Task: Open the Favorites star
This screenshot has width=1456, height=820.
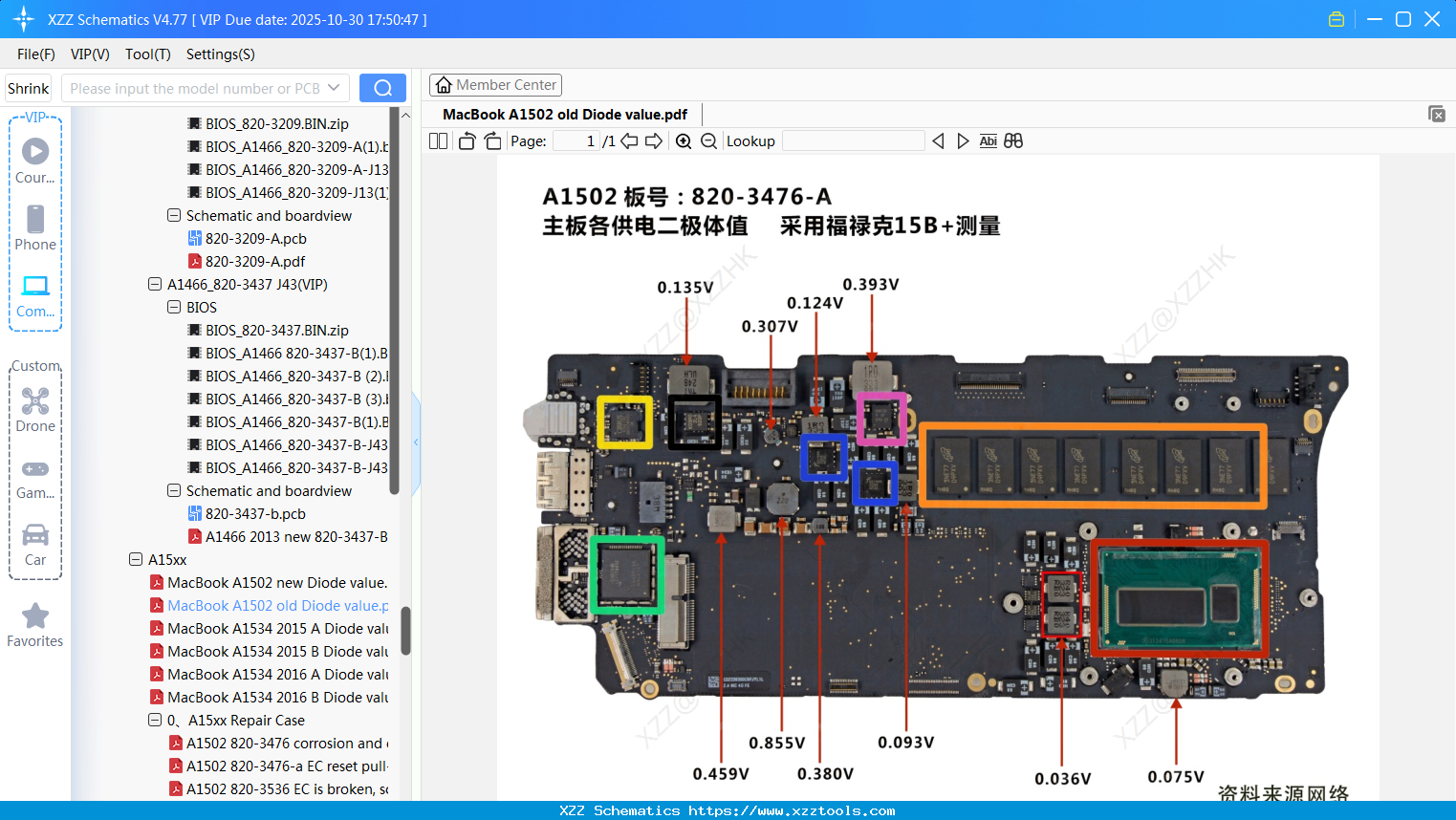Action: 35,625
